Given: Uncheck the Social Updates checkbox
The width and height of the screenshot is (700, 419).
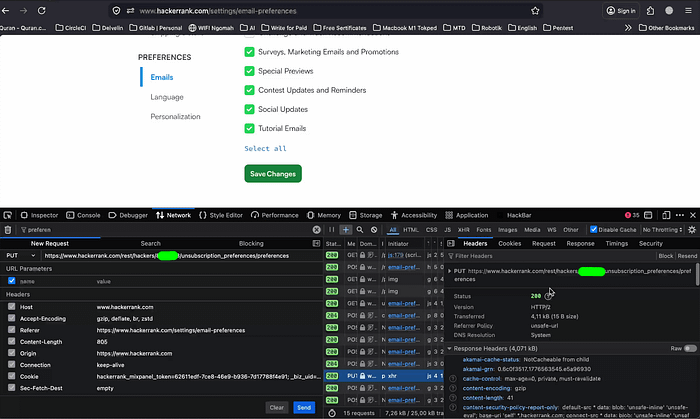Looking at the screenshot, I should point(249,109).
